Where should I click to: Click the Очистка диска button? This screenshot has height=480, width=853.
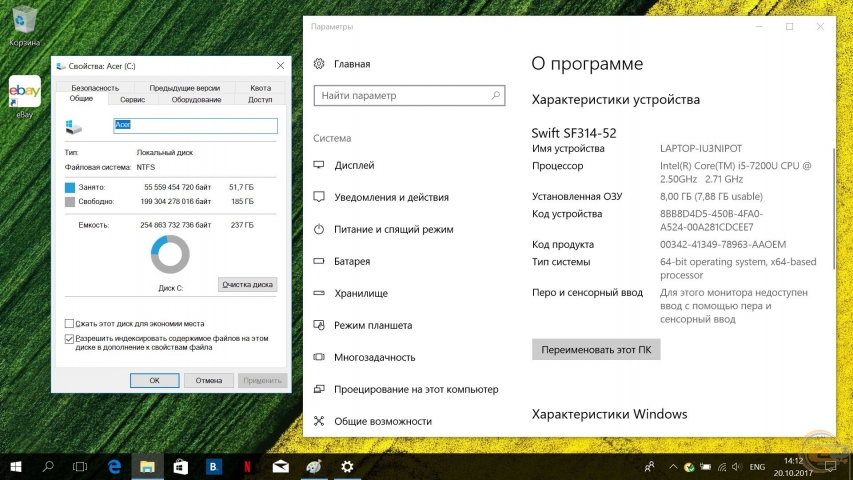click(248, 284)
